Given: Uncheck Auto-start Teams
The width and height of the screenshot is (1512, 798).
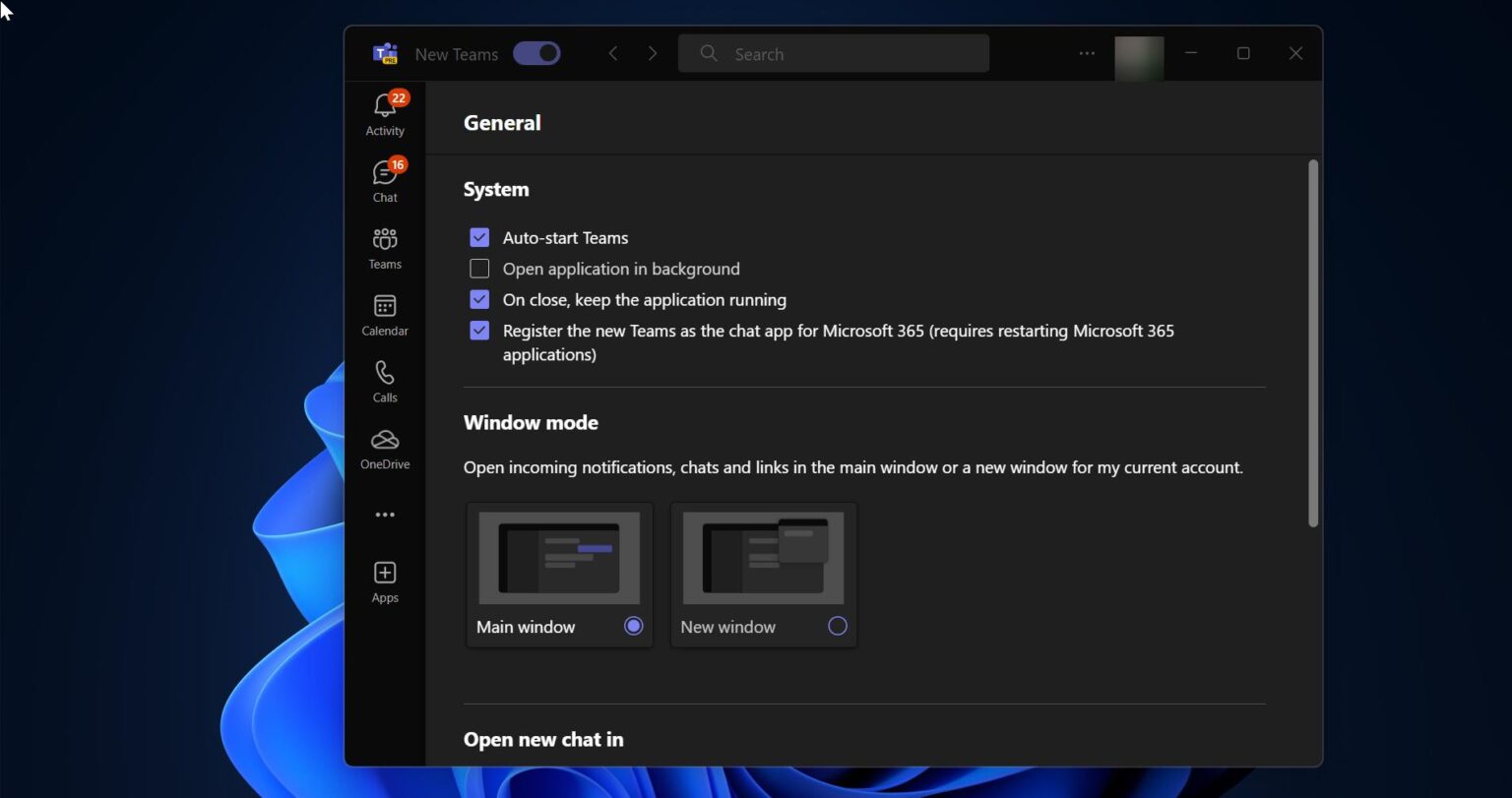Looking at the screenshot, I should point(479,237).
